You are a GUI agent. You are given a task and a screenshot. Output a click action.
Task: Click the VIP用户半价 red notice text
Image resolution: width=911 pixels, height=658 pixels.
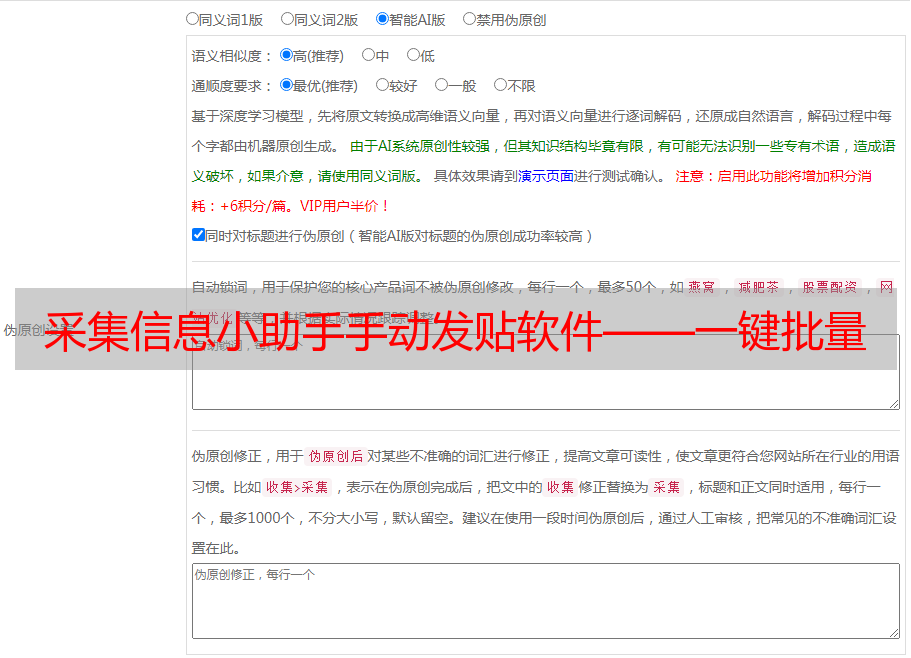coord(344,206)
